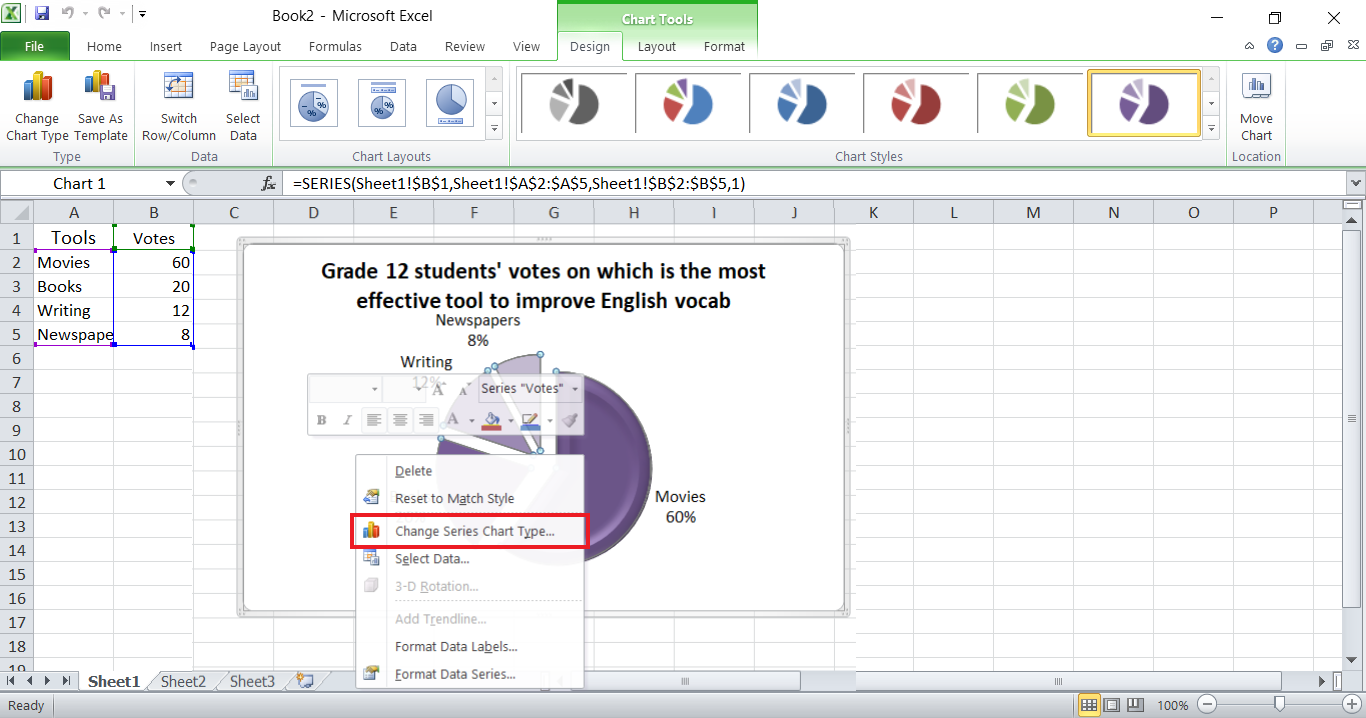Go to last sheet navigation arrow
Viewport: 1366px width, 718px height.
coord(66,681)
